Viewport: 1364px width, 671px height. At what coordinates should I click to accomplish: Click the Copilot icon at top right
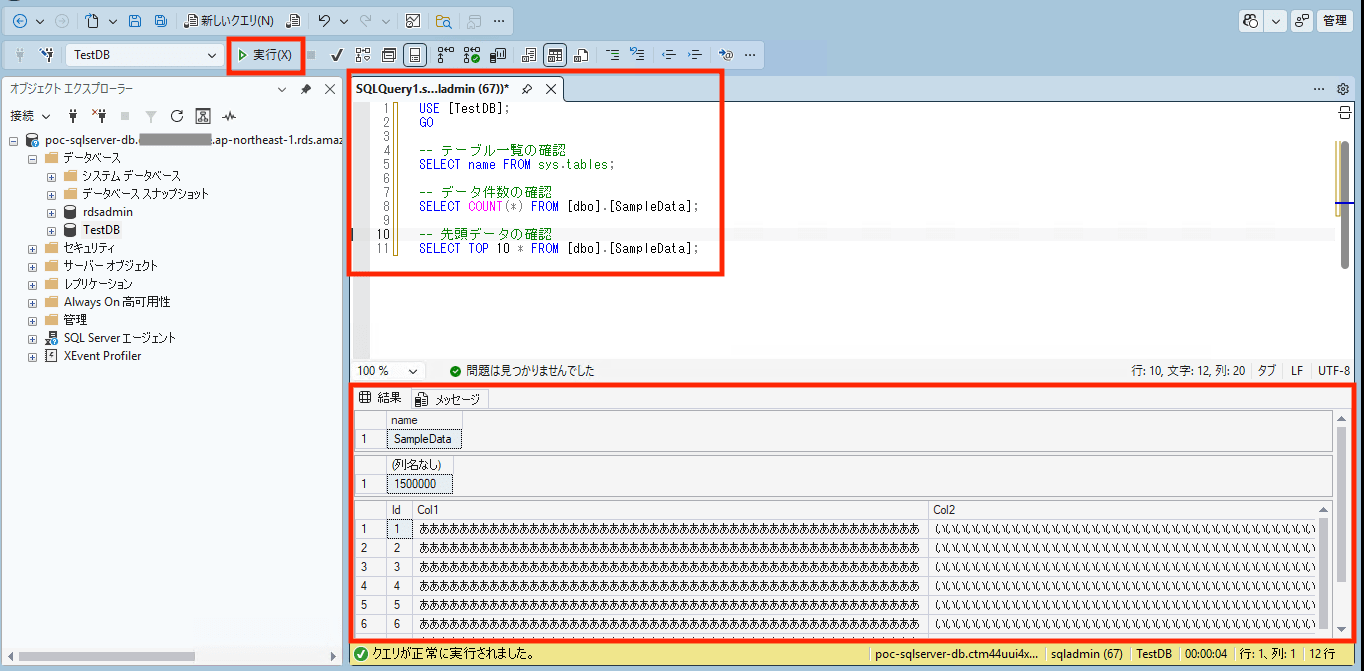1250,20
